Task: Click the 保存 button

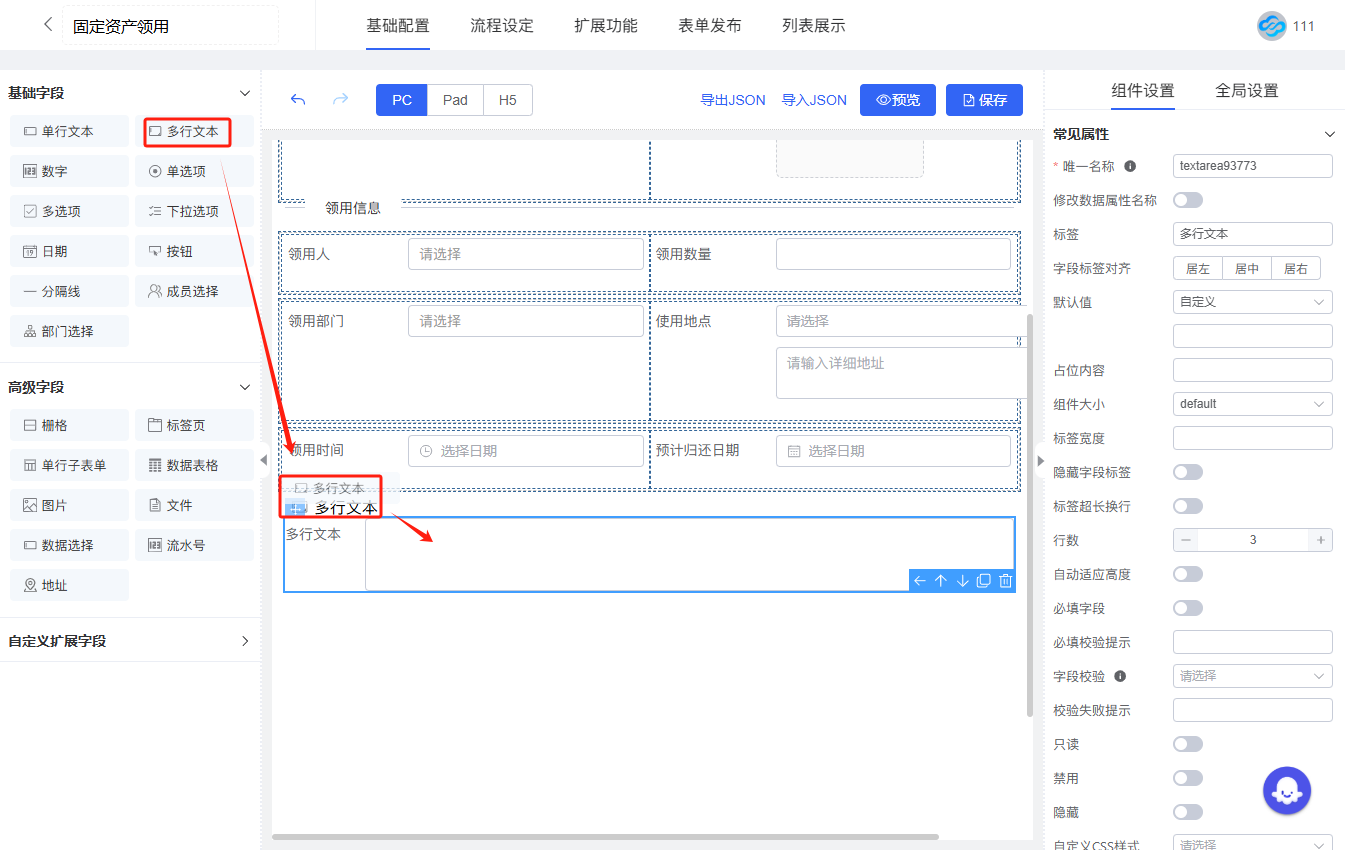Action: point(984,100)
